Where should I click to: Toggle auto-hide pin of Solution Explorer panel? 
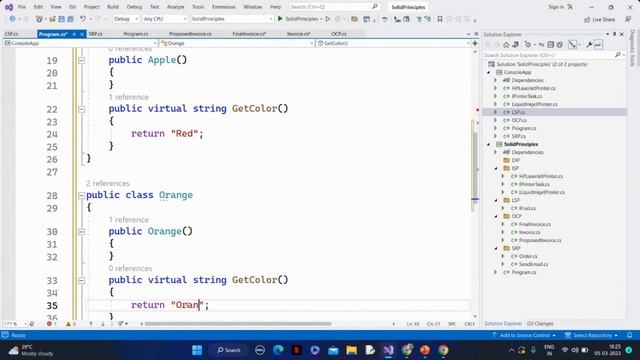614,34
